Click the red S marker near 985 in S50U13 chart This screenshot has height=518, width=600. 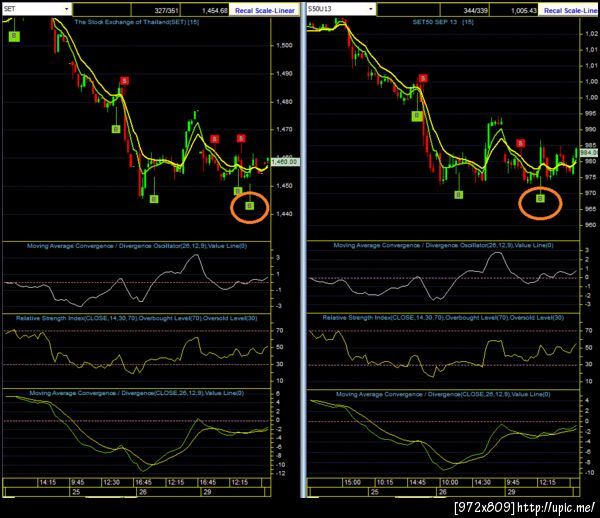pos(520,143)
